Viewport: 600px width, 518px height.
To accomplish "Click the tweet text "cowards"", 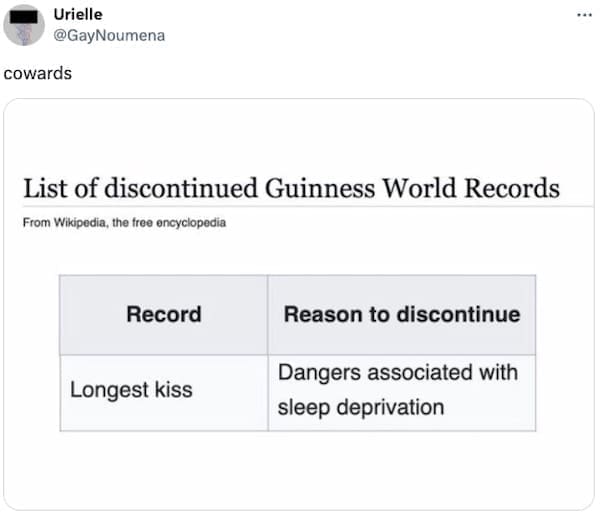I will tap(37, 73).
